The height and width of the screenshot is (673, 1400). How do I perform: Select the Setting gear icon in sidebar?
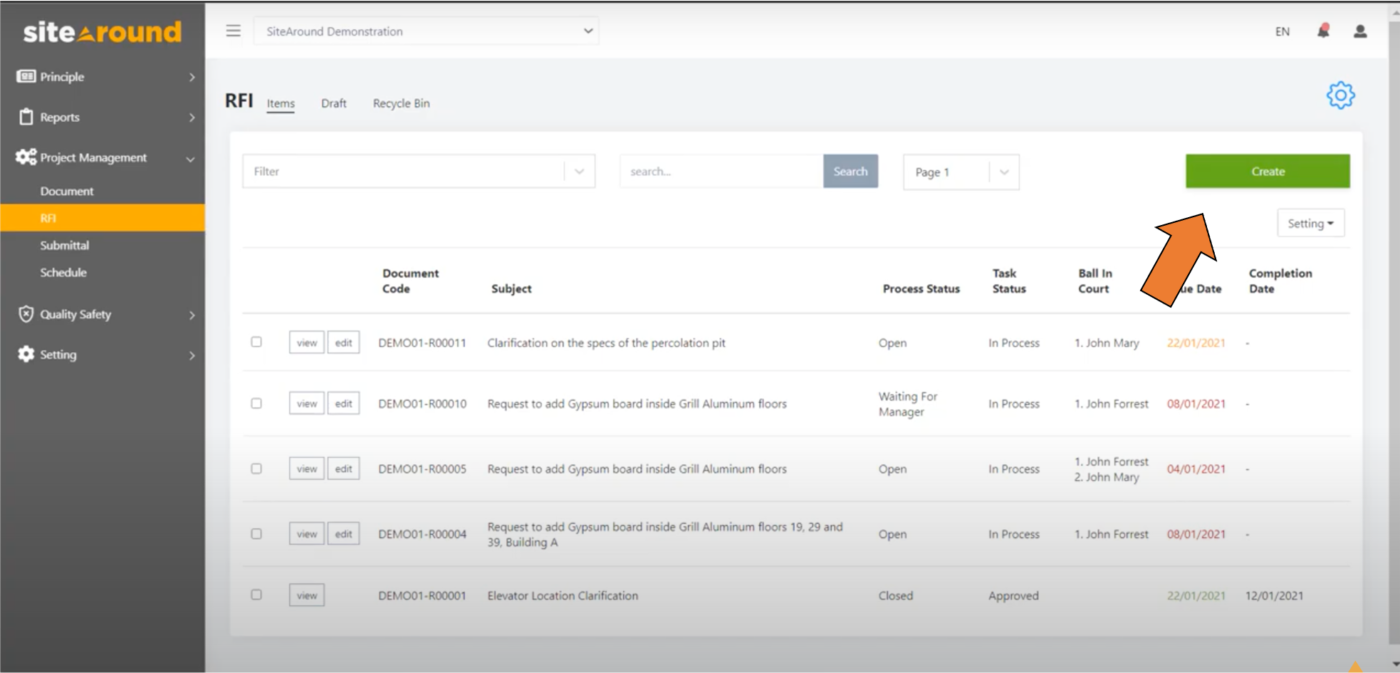28,354
